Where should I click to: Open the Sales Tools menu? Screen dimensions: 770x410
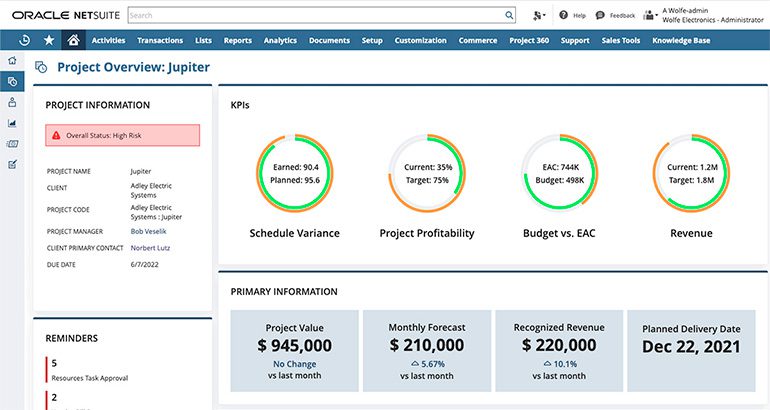pyautogui.click(x=621, y=40)
